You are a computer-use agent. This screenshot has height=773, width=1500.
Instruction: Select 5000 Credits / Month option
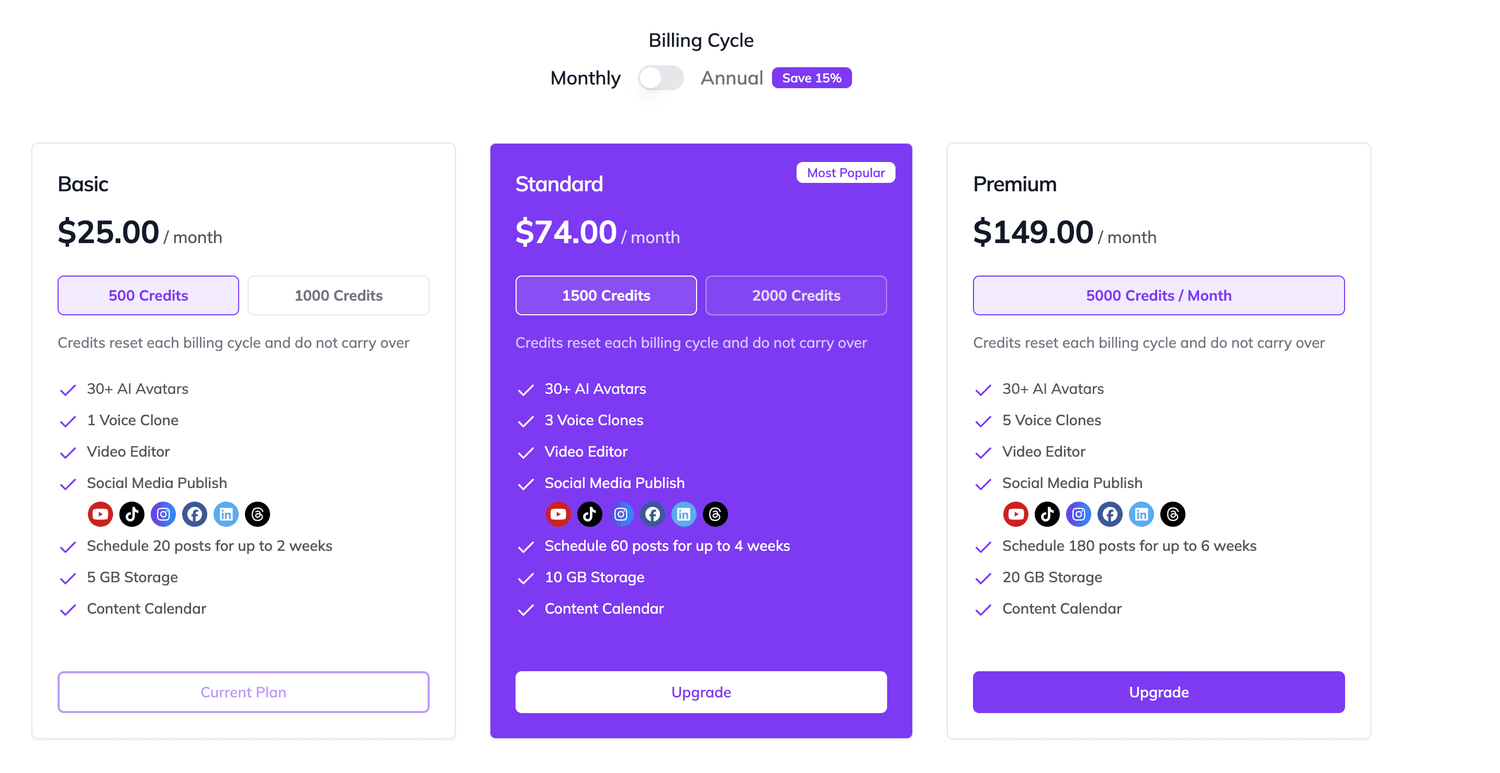pyautogui.click(x=1158, y=295)
